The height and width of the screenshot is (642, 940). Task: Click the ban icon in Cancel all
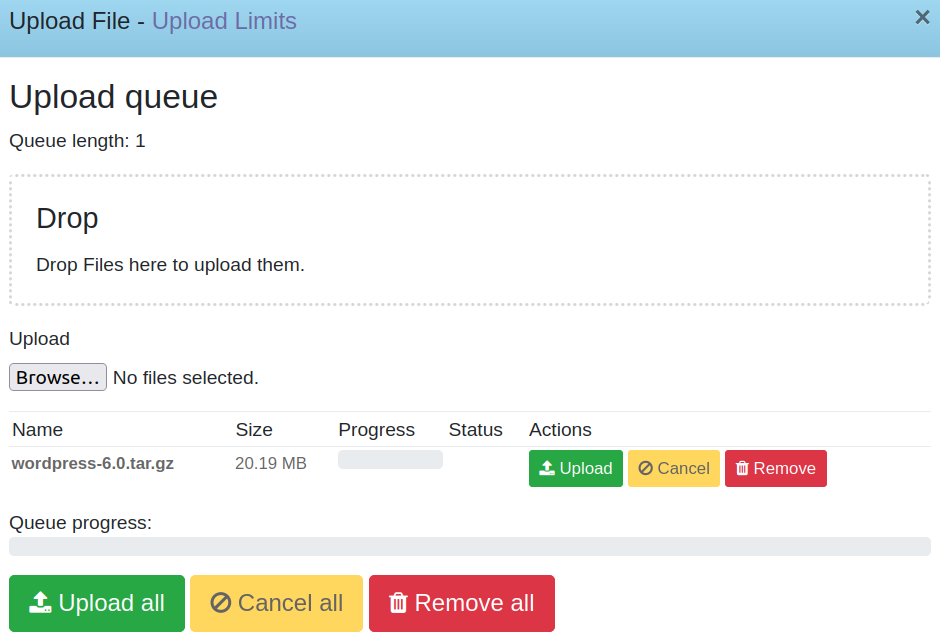point(221,603)
